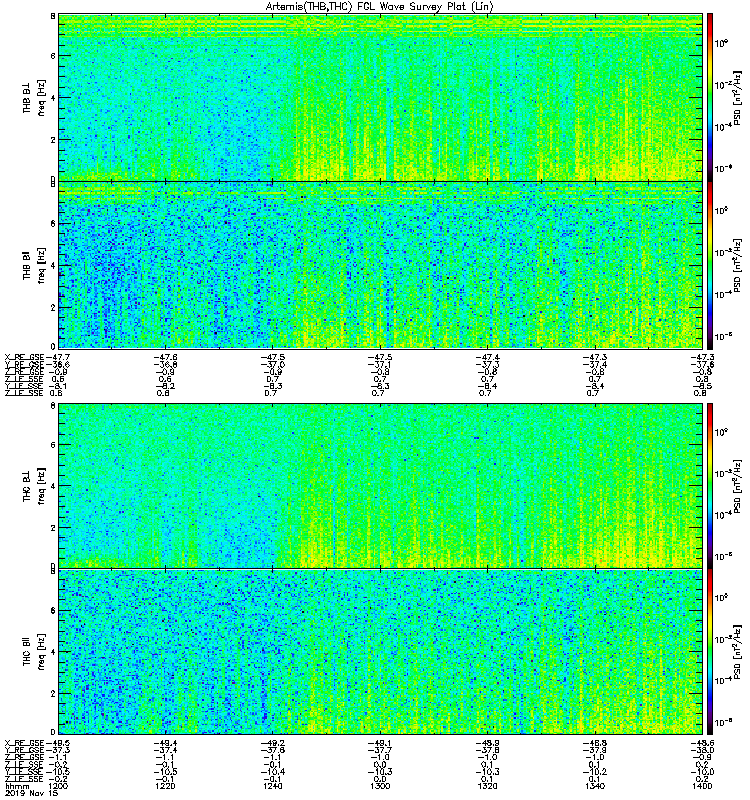The image size is (750, 800).
Task: Select the THB B⊥ axis label
Action: [x=27, y=97]
